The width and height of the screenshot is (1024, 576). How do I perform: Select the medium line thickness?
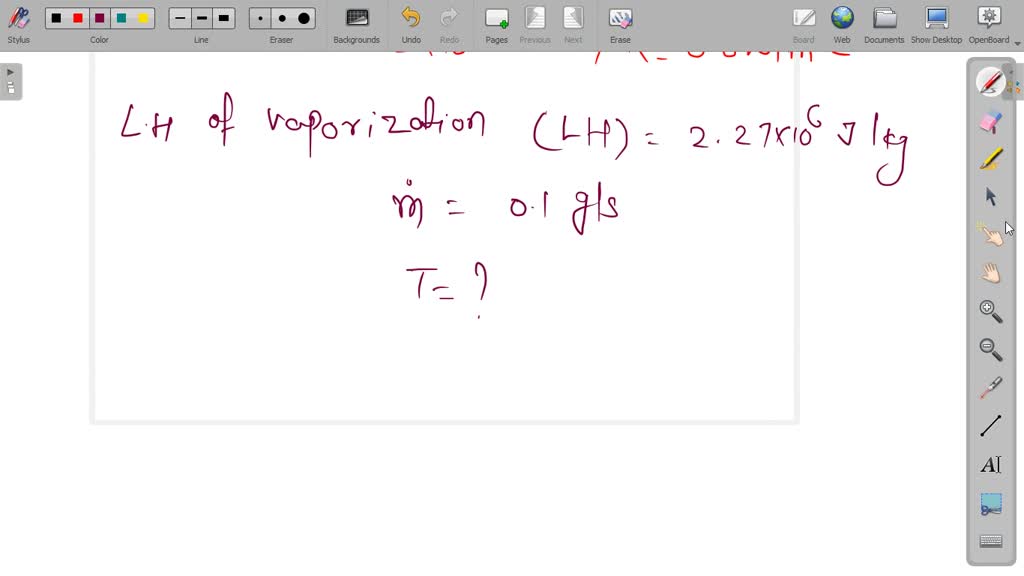201,17
